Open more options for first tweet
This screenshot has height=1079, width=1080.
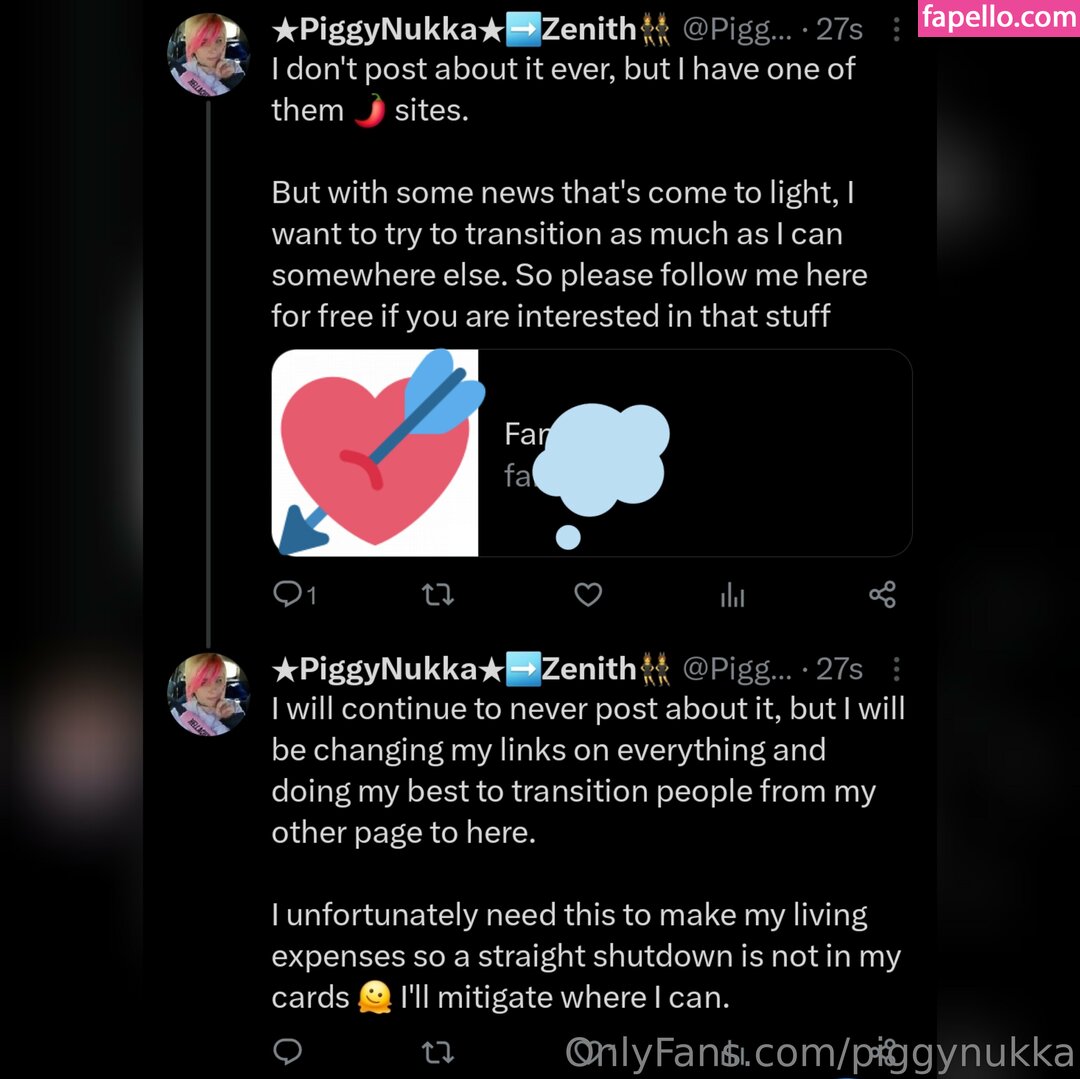[896, 30]
